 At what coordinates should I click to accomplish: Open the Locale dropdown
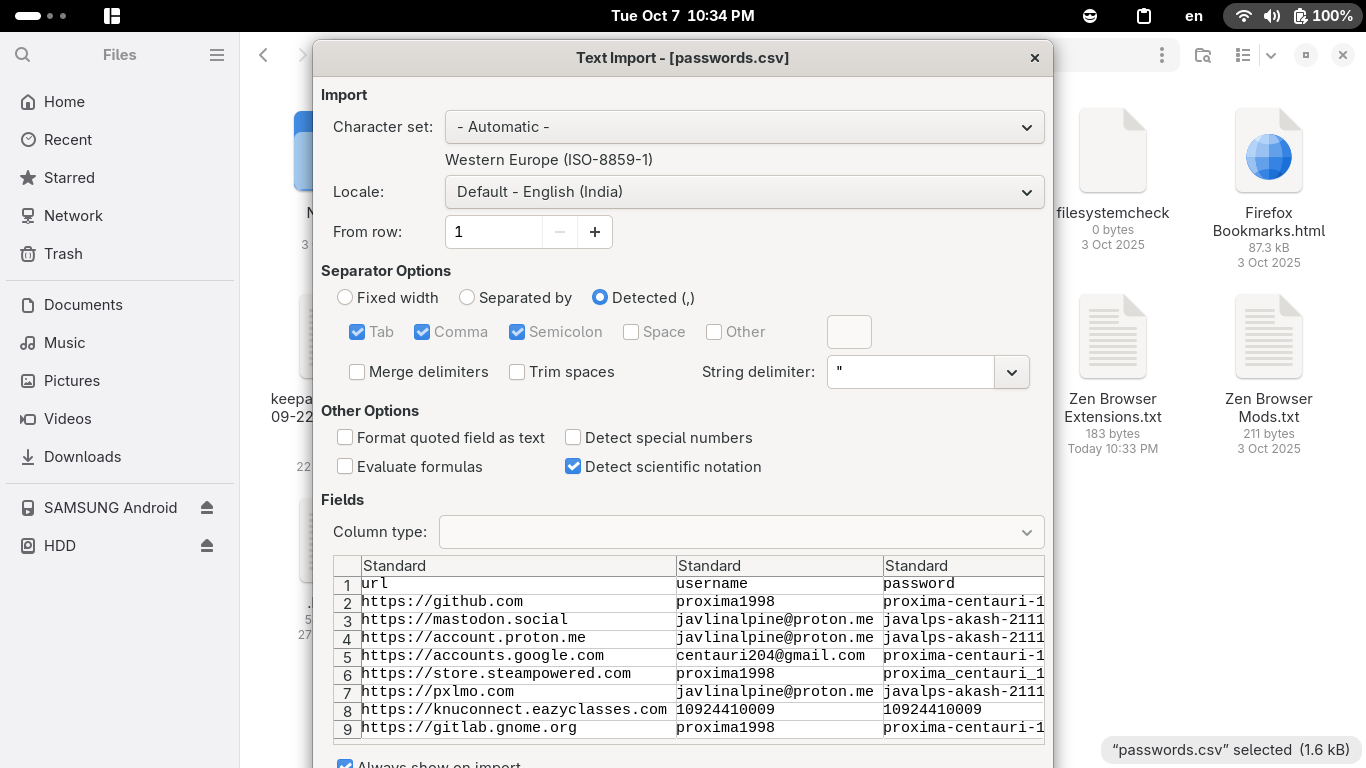[x=744, y=192]
